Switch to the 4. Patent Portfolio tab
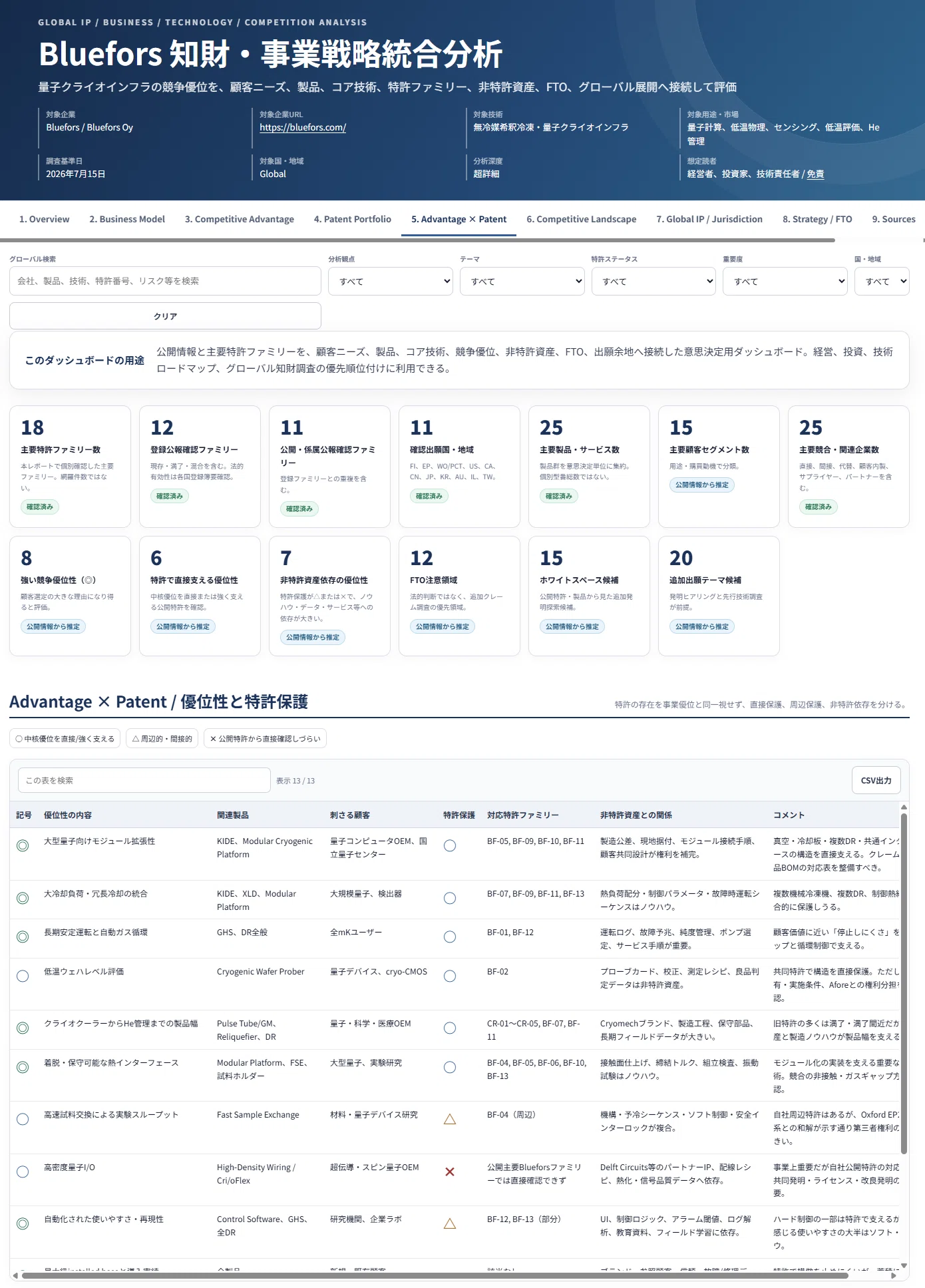Viewport: 925px width, 1288px height. click(x=353, y=219)
